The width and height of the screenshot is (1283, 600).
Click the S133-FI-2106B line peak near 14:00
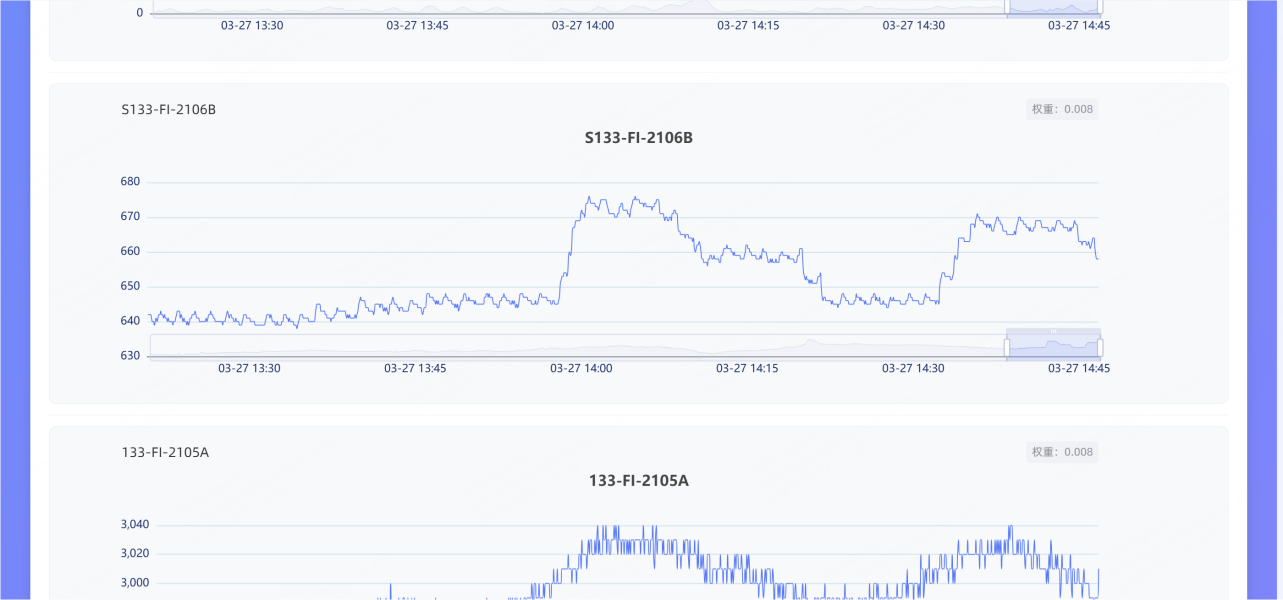point(589,197)
